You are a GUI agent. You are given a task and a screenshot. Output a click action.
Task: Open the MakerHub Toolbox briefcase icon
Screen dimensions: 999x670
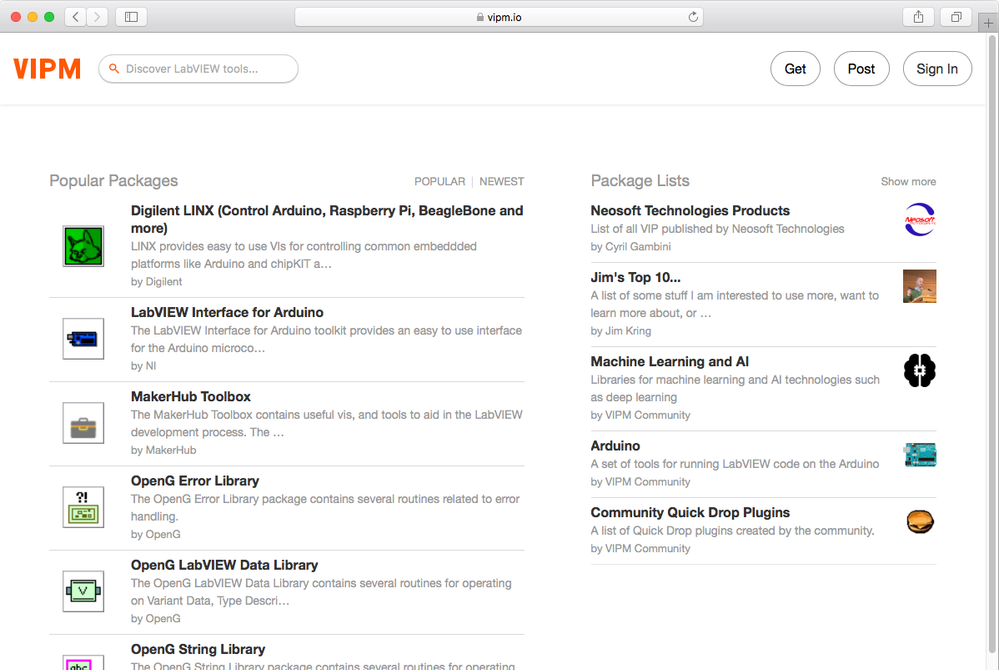(83, 423)
